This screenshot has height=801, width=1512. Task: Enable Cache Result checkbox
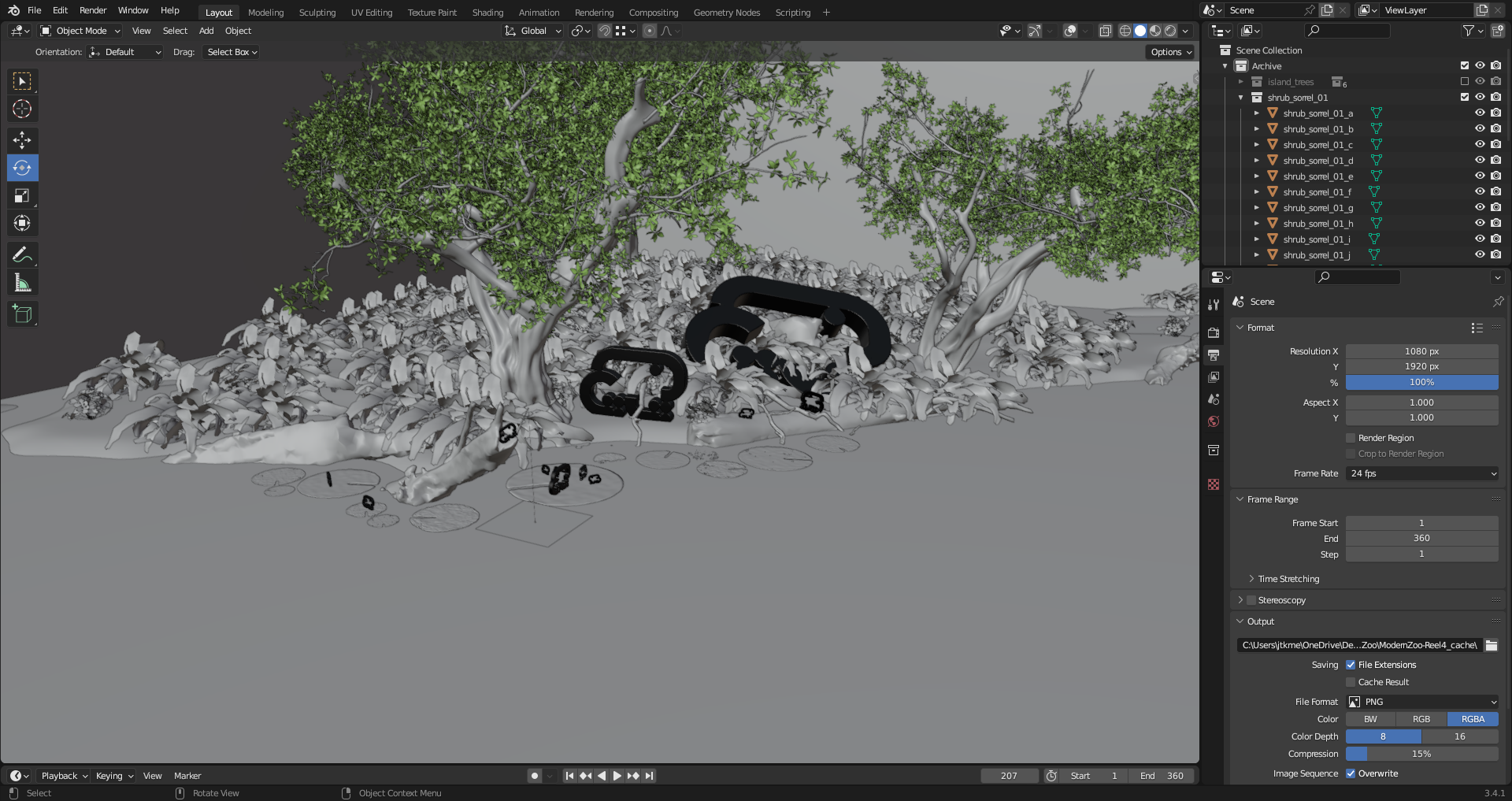coord(1351,682)
